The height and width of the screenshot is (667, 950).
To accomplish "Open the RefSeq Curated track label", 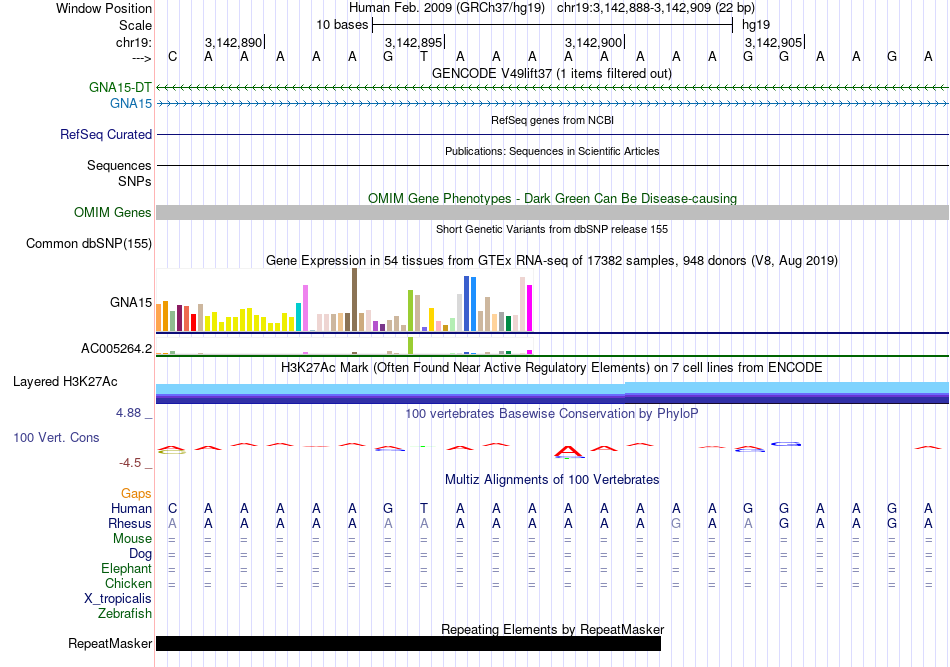I will 105,134.
